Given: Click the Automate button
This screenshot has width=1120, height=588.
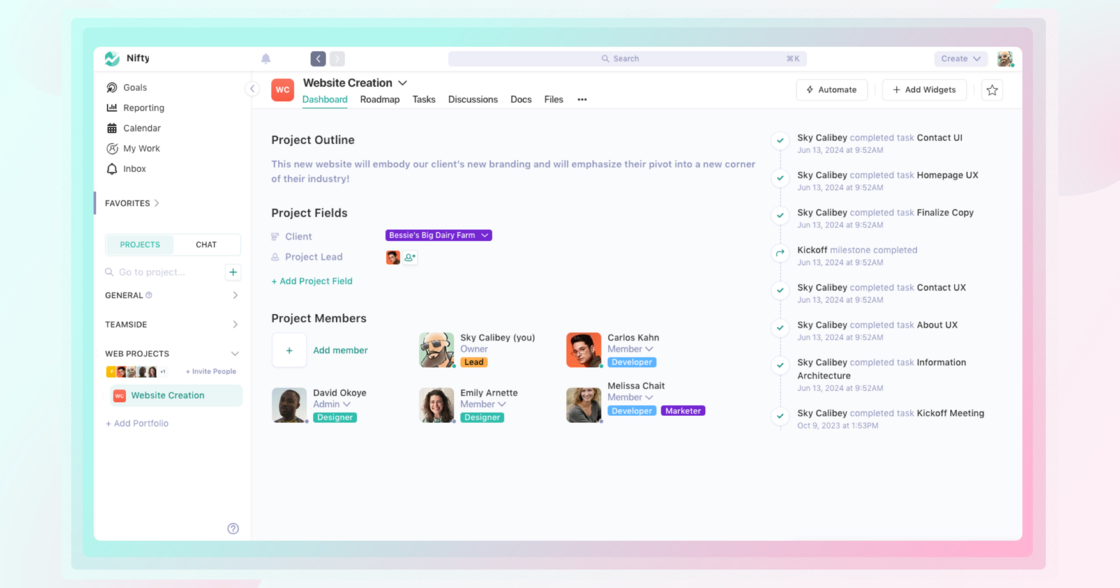Looking at the screenshot, I should (831, 90).
